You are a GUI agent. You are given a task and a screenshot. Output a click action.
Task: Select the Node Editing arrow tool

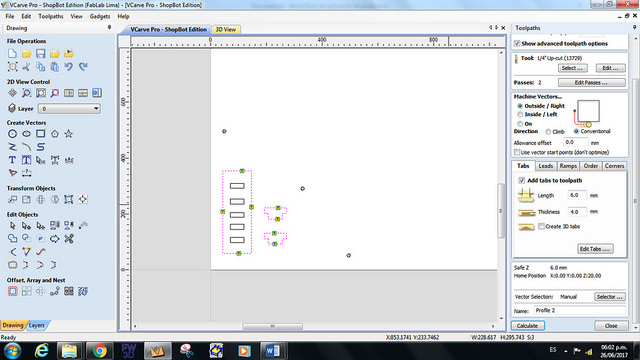pos(27,226)
